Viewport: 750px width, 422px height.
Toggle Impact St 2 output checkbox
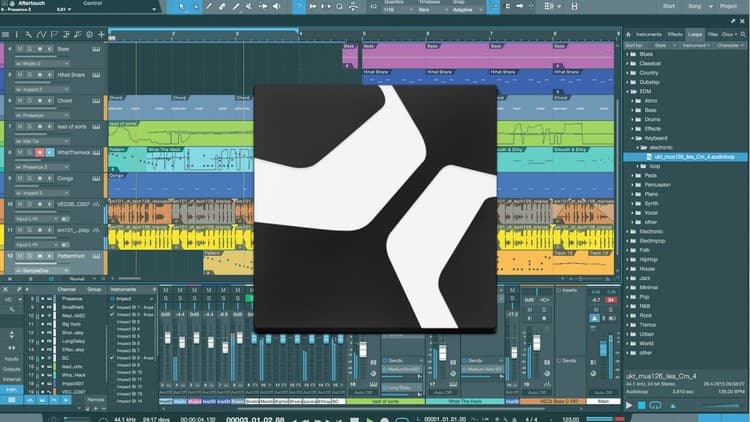coord(112,314)
